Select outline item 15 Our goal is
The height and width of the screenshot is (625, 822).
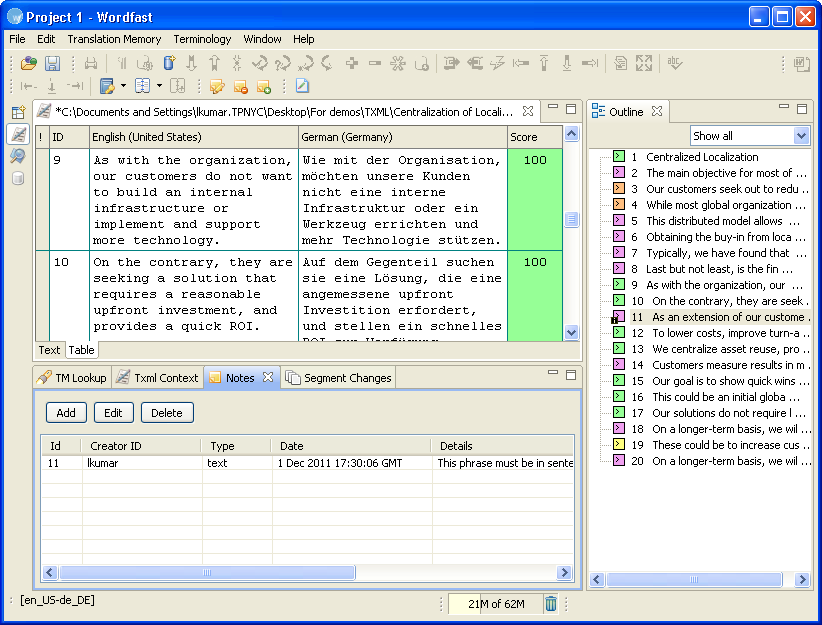coord(723,381)
